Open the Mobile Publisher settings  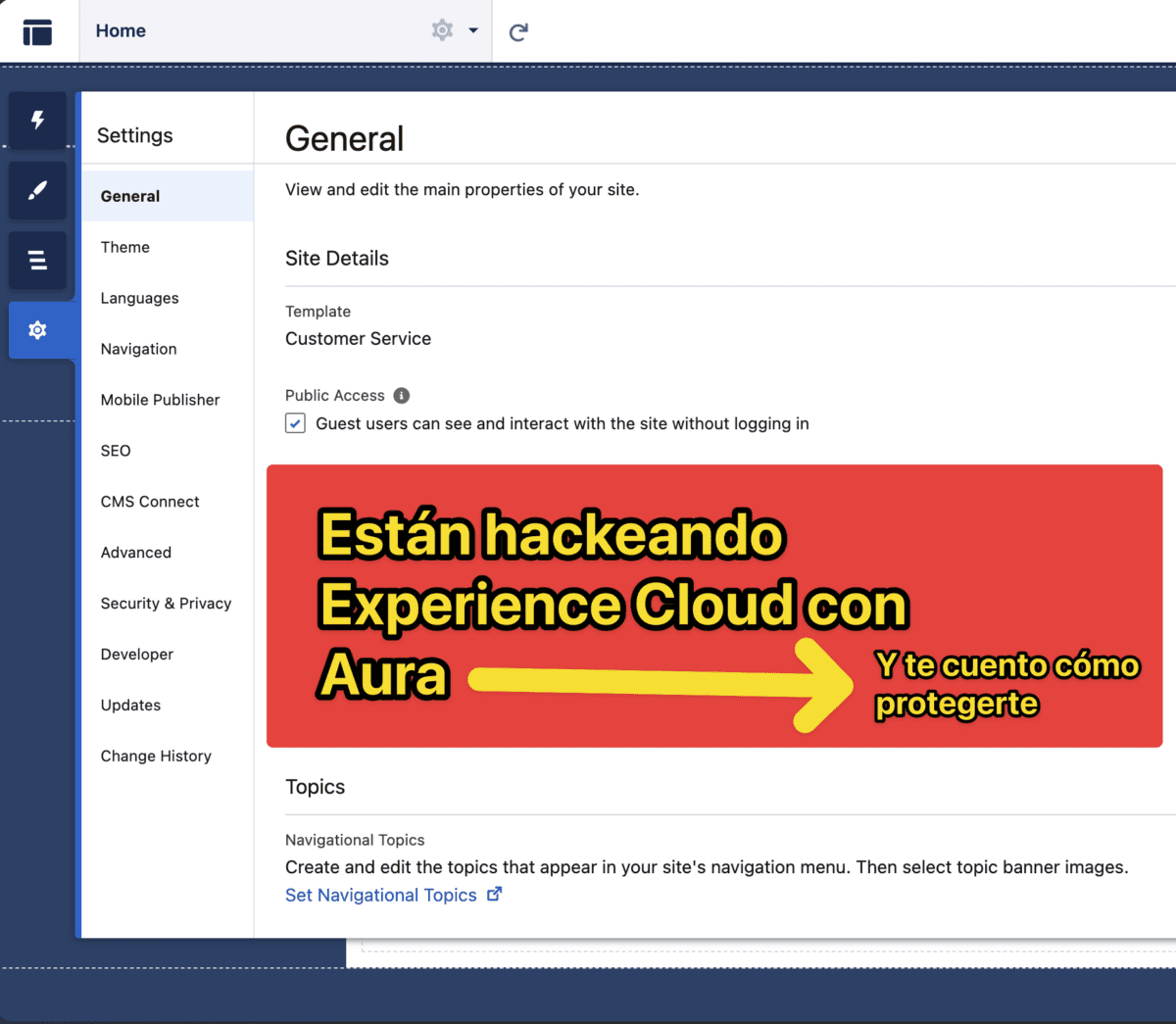[x=160, y=400]
